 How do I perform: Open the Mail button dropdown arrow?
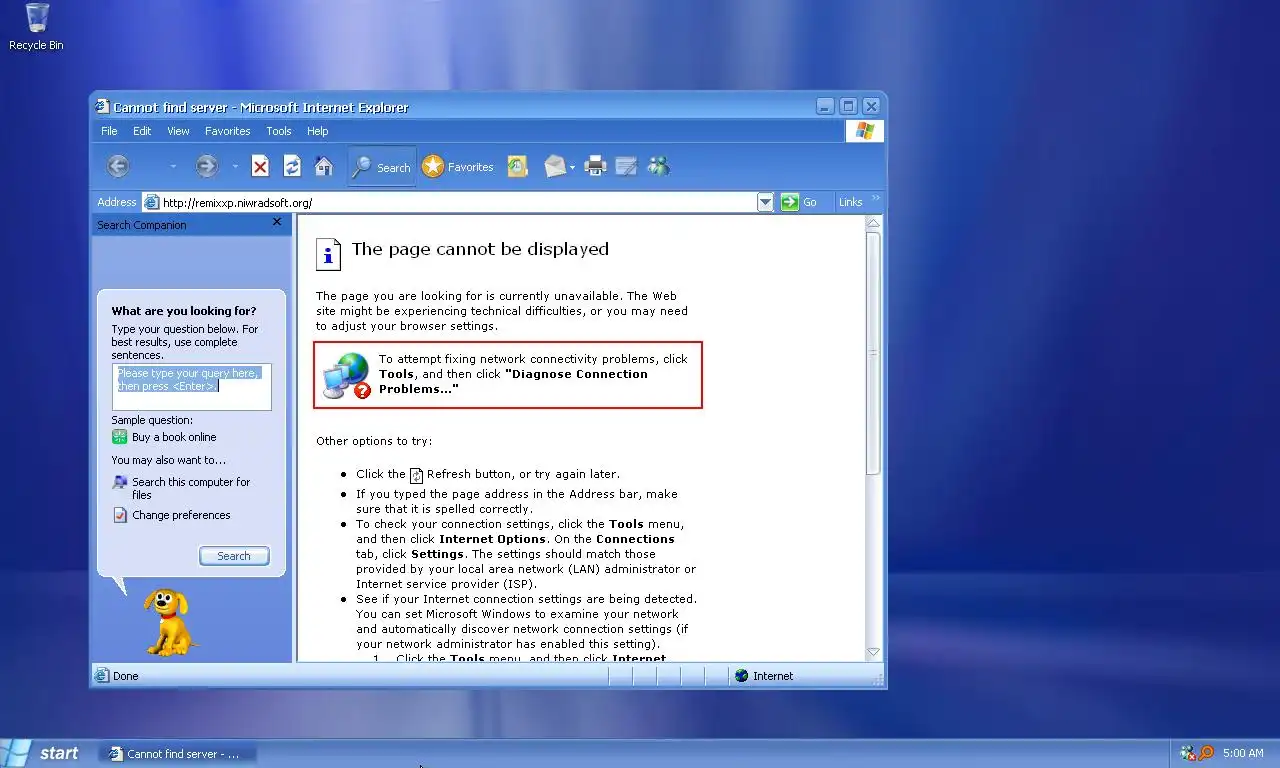[572, 167]
